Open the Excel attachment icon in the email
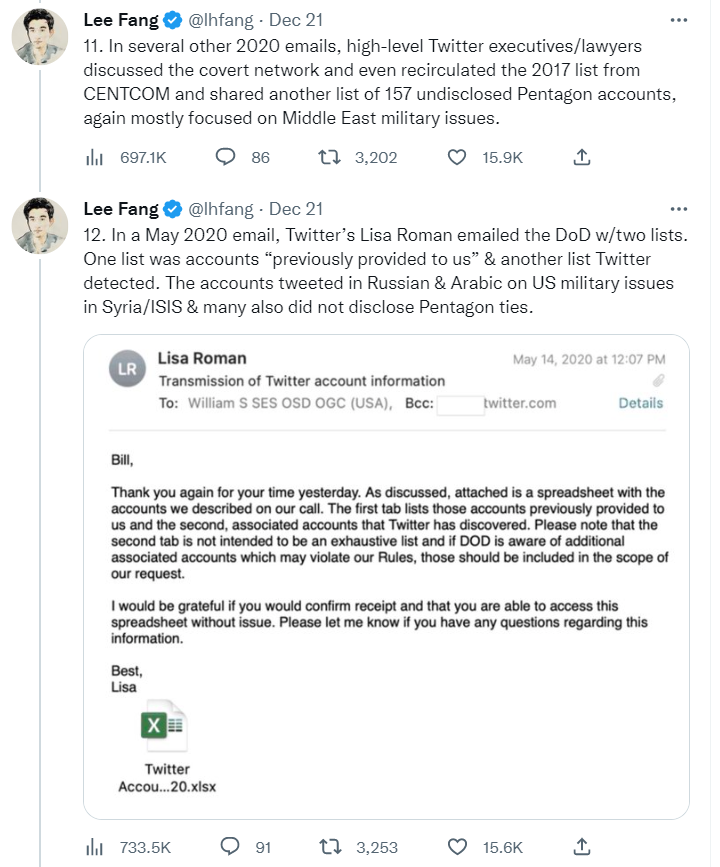Viewport: 720px width, 867px height. 164,725
